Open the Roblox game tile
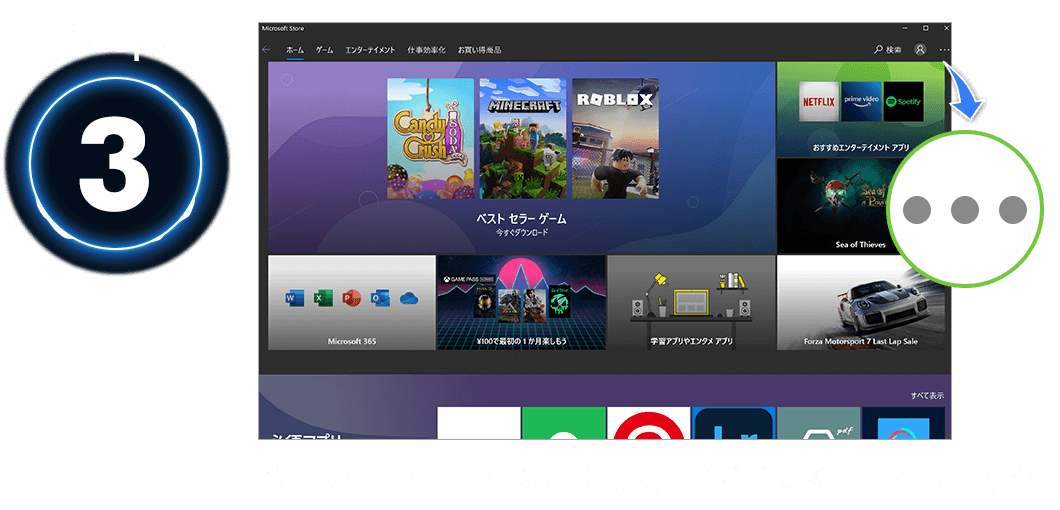The image size is (1060, 510). 615,138
